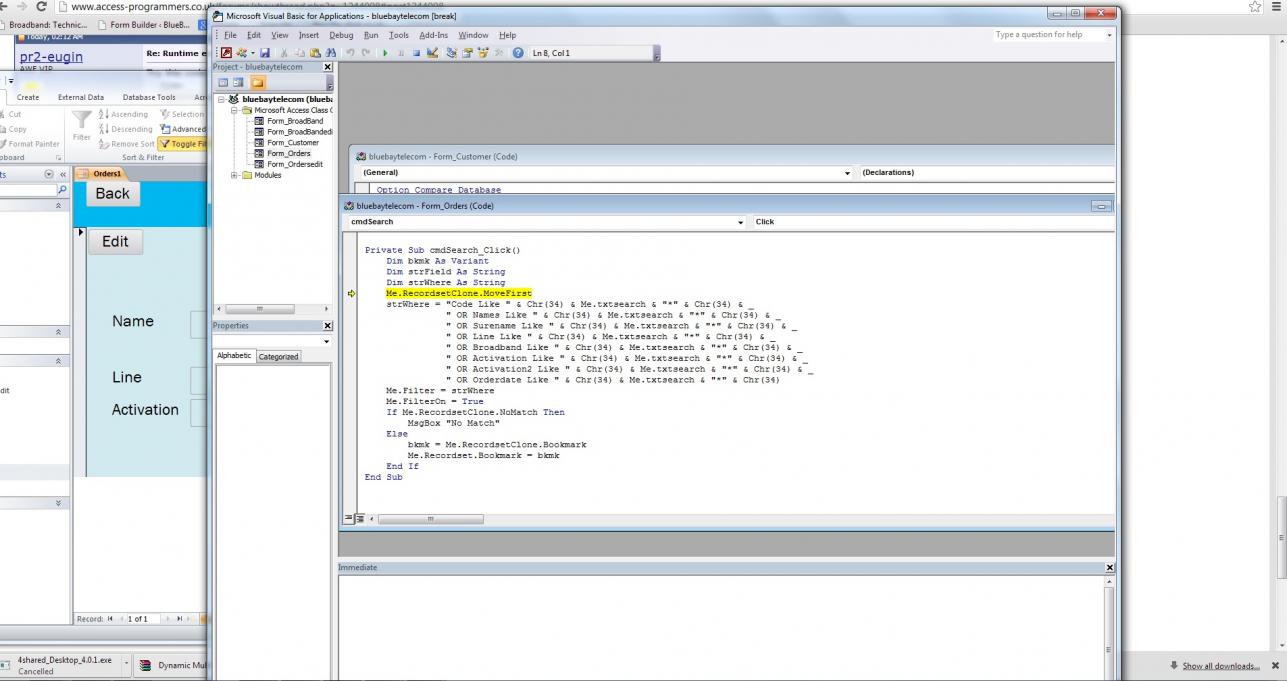Click the Undo arrow icon
Viewport: 1287px width, 681px height.
(350, 53)
